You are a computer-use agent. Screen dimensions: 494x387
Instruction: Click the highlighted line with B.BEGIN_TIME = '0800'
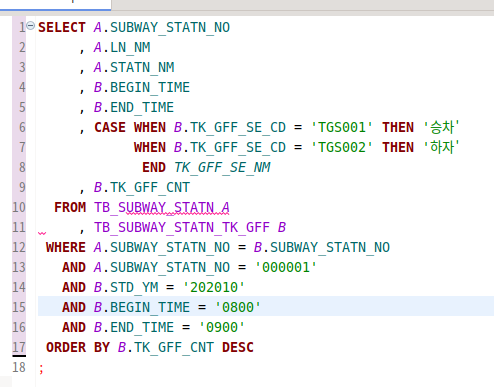point(266,307)
